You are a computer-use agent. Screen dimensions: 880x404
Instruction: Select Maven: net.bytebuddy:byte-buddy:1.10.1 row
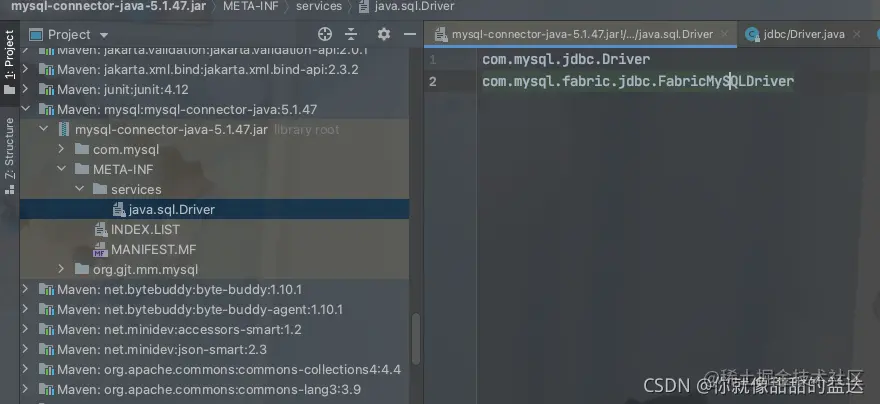click(x=214, y=290)
